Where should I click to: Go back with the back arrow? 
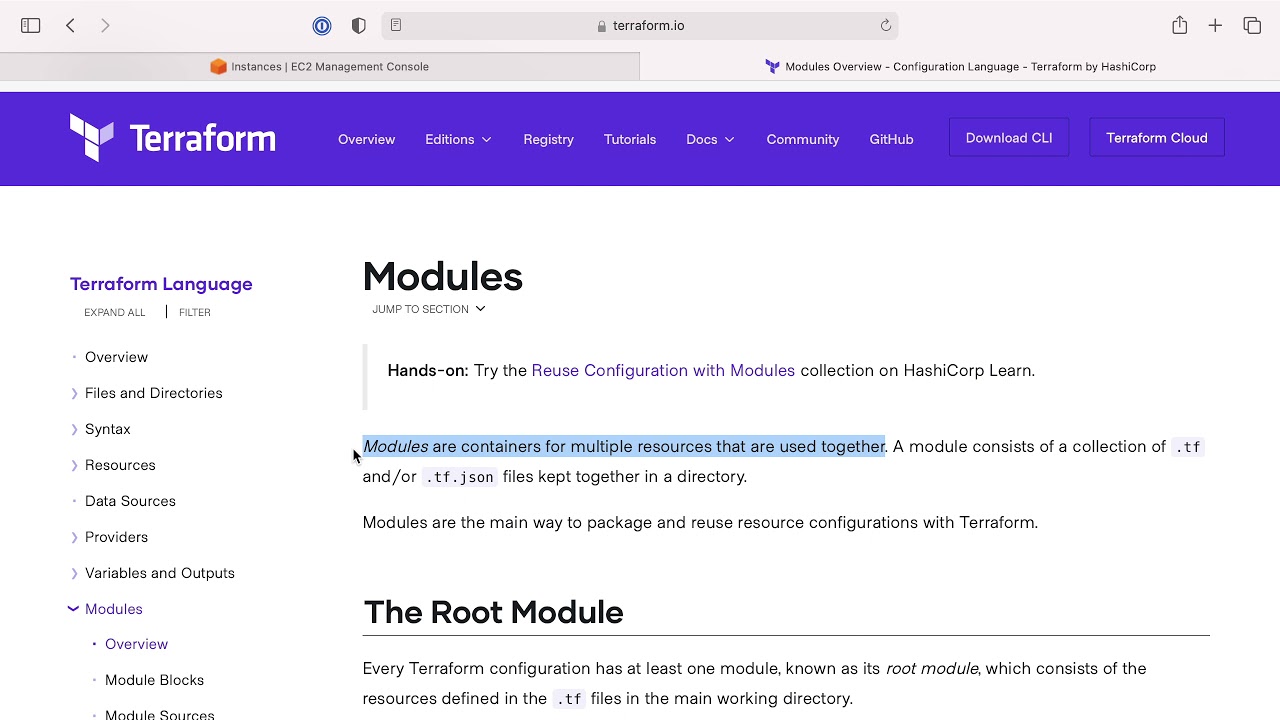70,26
